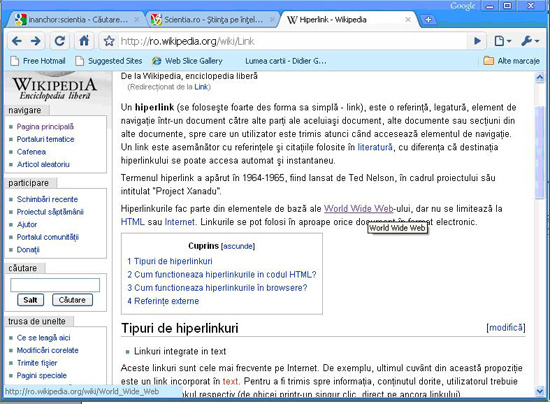Open a new tab with the plus button
The image size is (550, 404).
click(428, 20)
